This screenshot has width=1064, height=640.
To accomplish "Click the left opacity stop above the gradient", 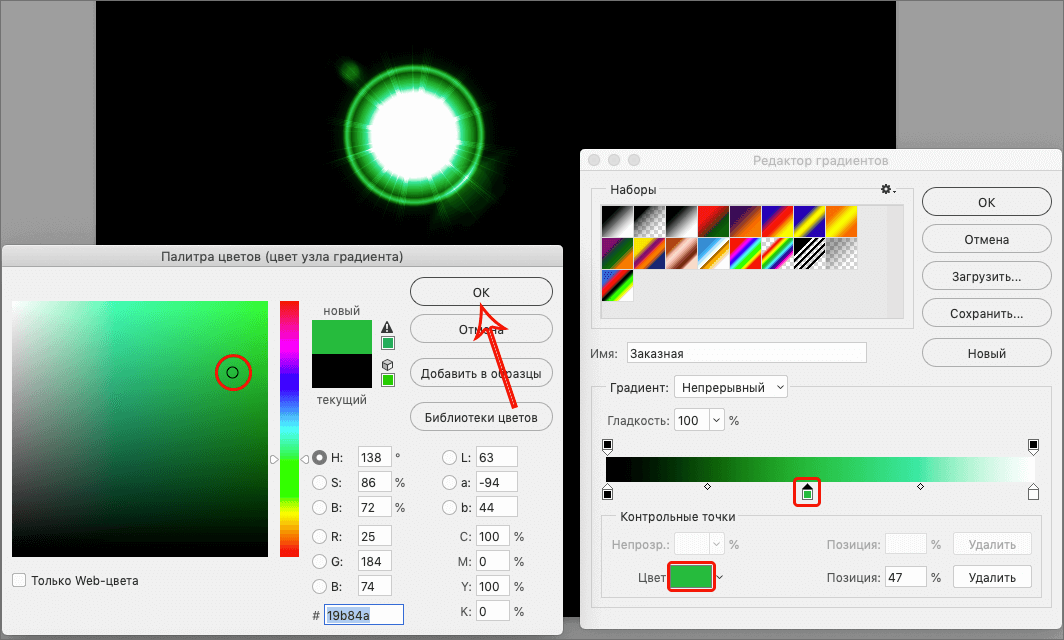I will [607, 445].
